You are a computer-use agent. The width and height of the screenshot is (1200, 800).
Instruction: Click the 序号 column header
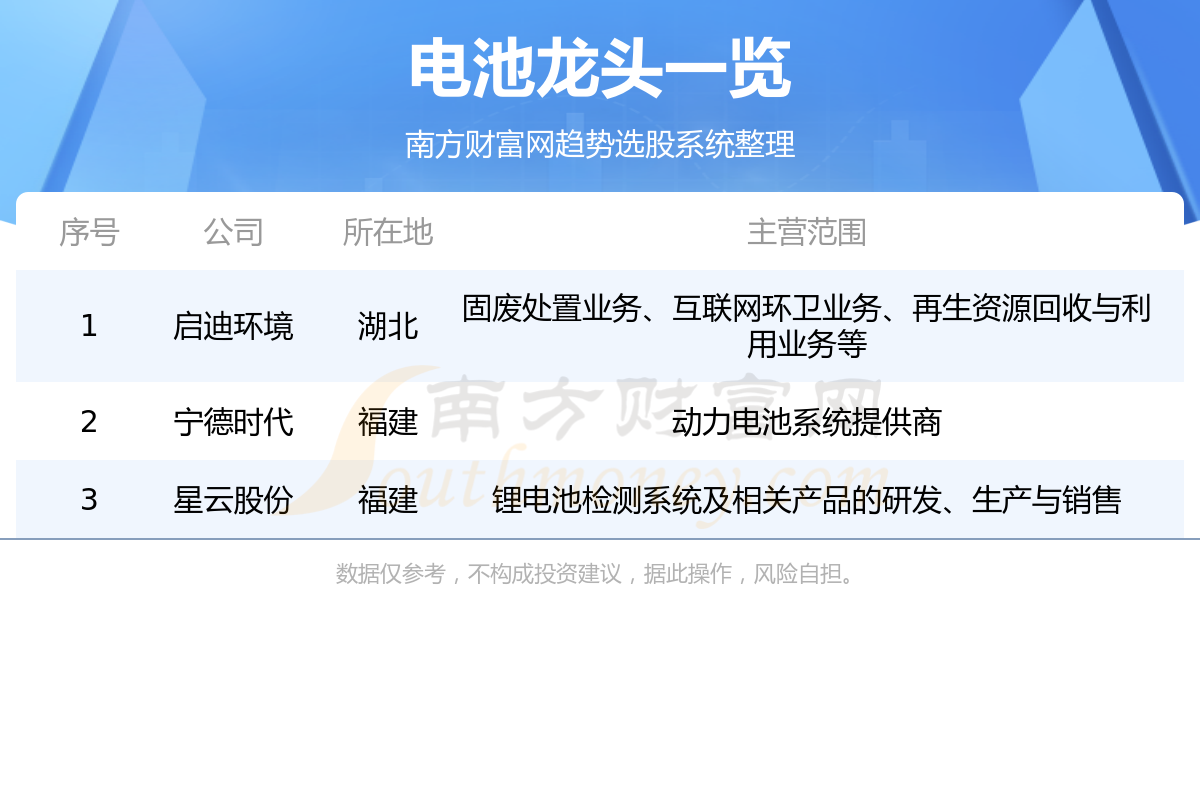coord(89,232)
